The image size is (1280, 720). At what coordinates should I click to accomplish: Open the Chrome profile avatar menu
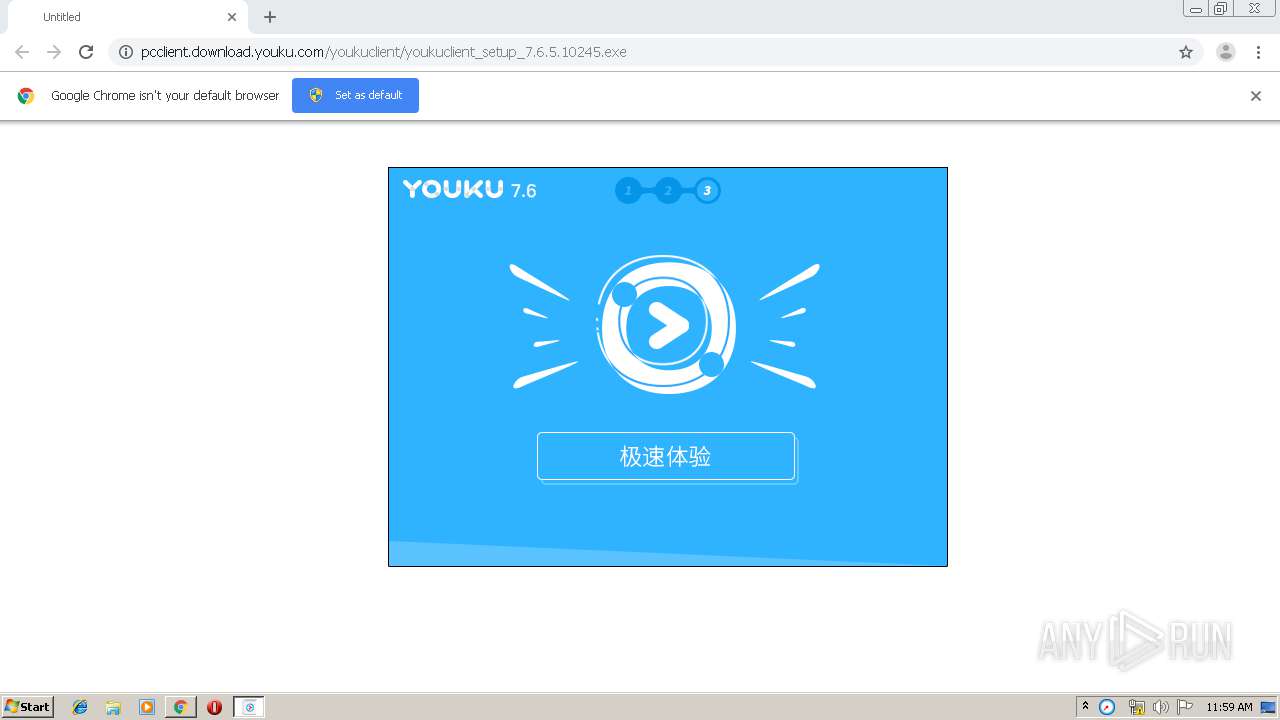click(1226, 52)
